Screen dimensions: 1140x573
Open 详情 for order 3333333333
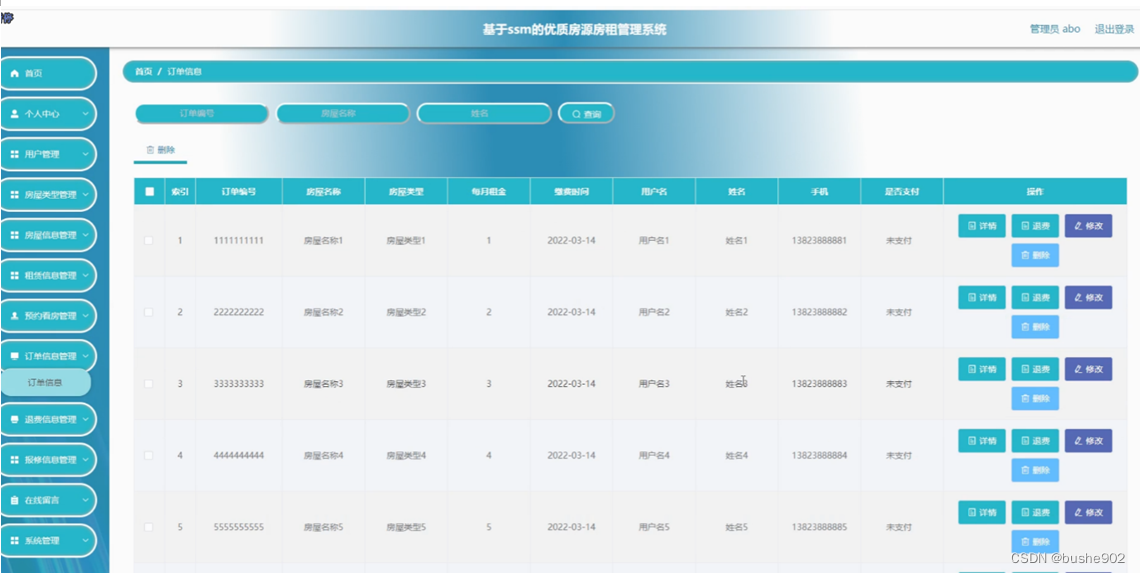pyautogui.click(x=982, y=369)
